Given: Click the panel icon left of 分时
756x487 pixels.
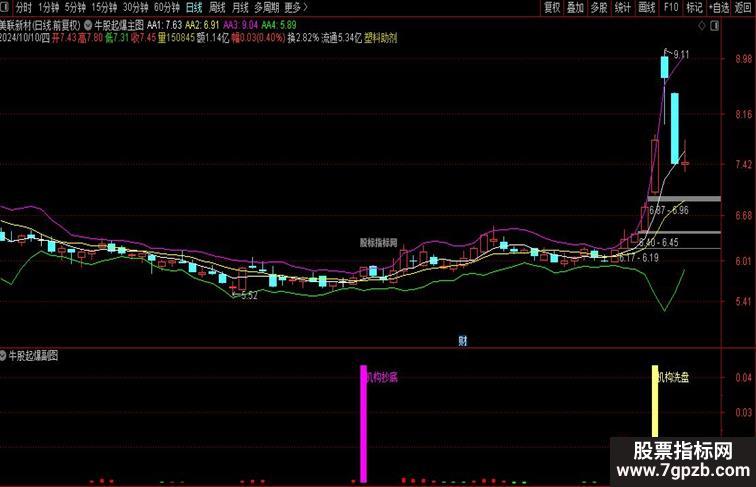Looking at the screenshot, I should click(x=5, y=7).
